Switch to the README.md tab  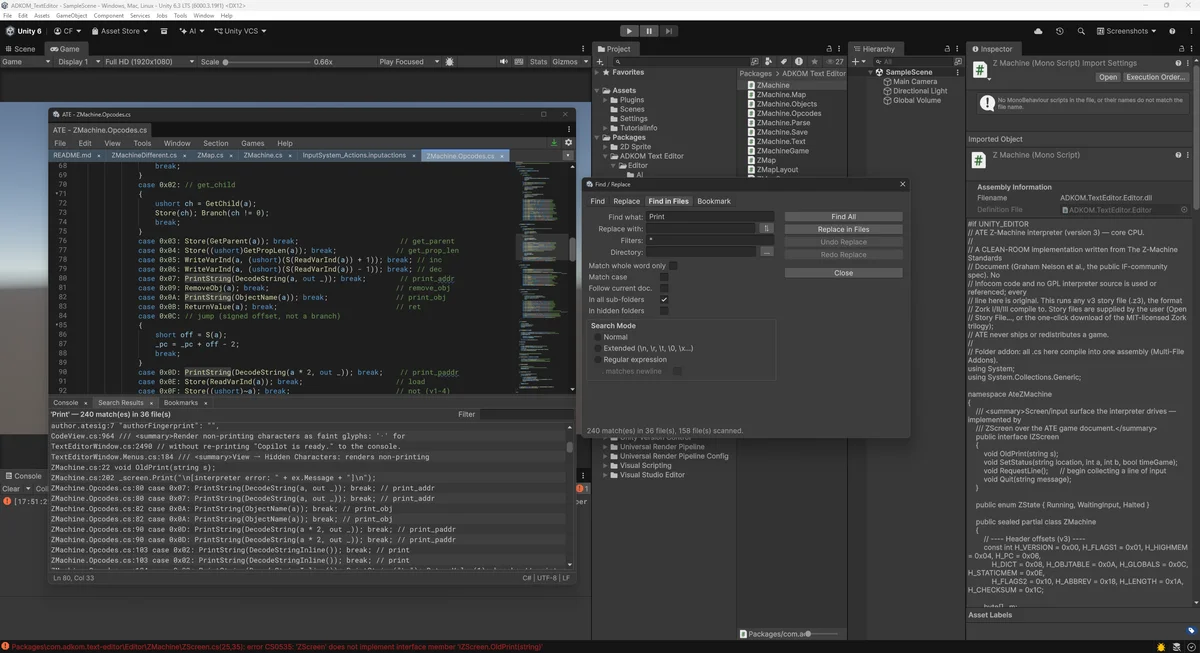point(72,156)
